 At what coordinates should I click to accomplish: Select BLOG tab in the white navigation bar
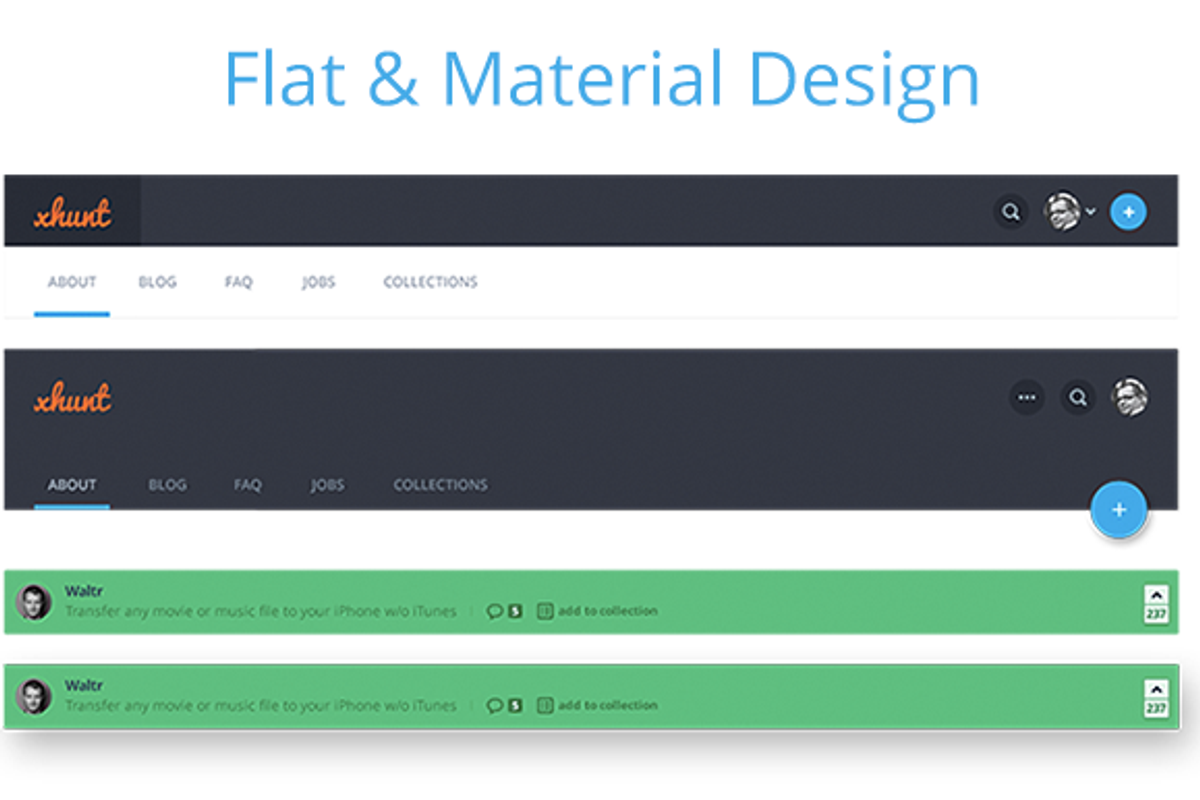157,282
